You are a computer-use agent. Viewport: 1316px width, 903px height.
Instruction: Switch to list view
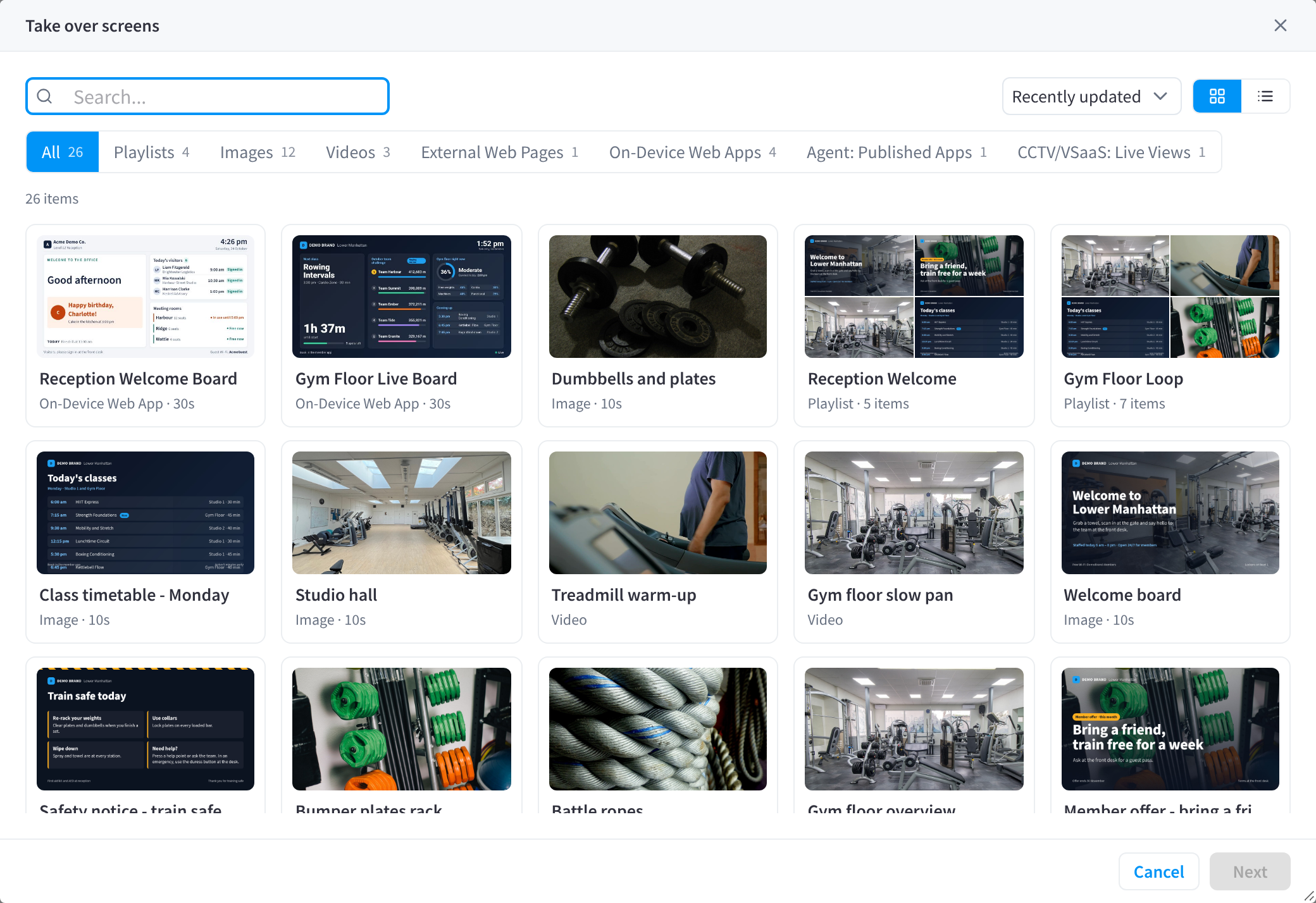(1265, 96)
